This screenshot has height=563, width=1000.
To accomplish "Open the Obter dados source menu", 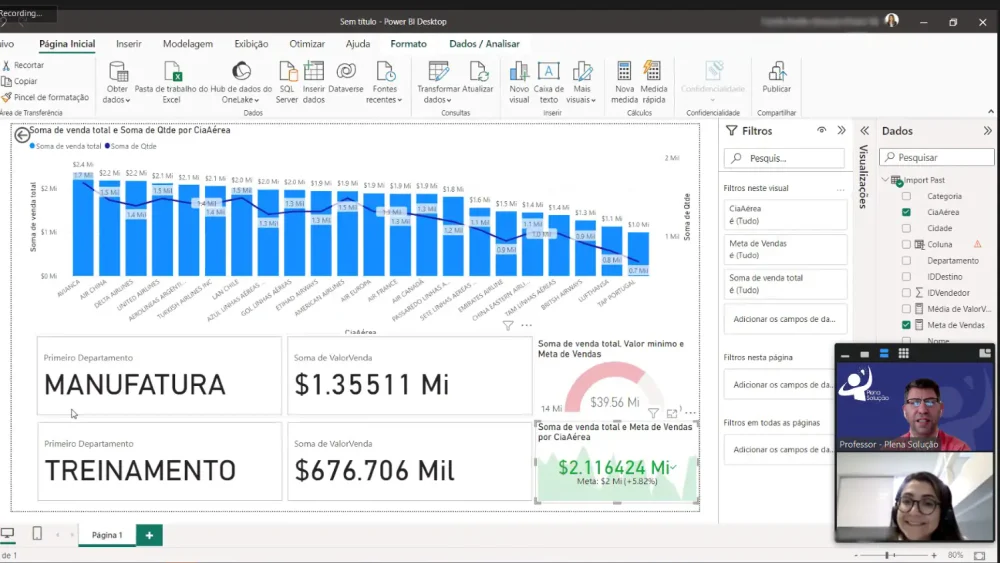I will (117, 82).
